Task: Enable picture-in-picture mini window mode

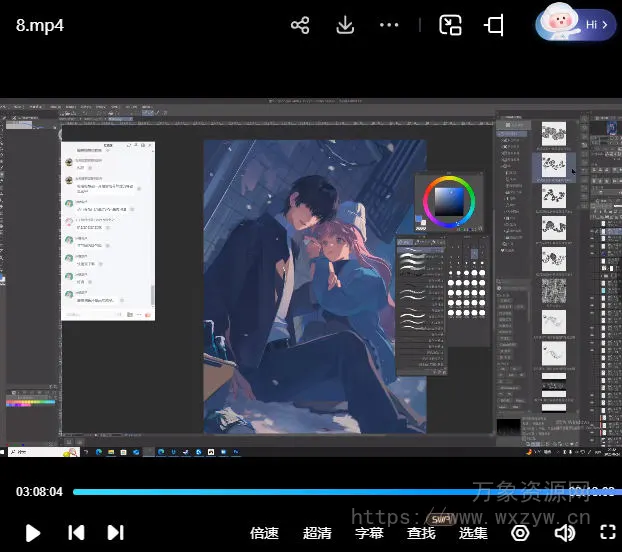Action: (450, 25)
